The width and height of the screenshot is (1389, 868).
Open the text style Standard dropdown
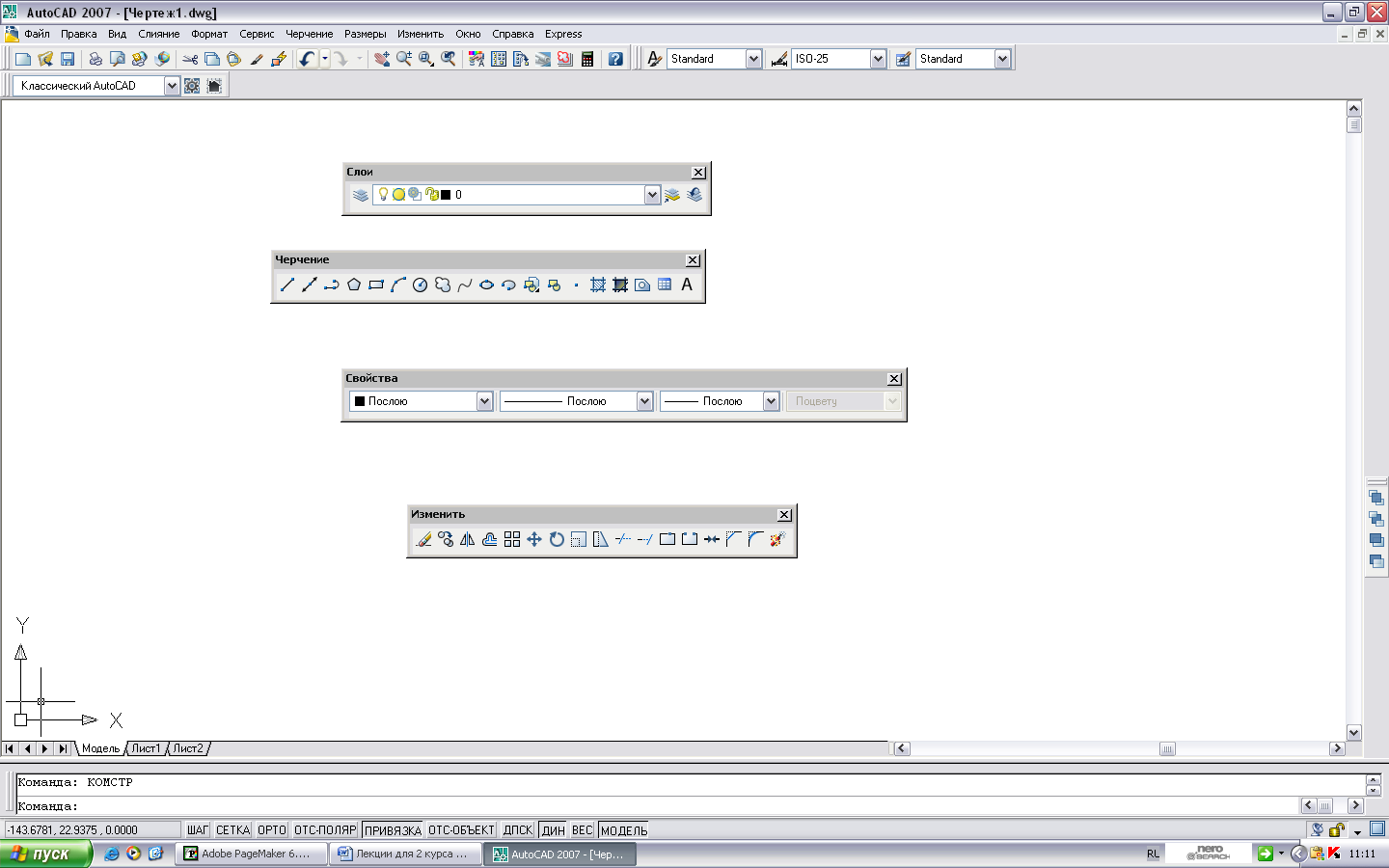753,59
